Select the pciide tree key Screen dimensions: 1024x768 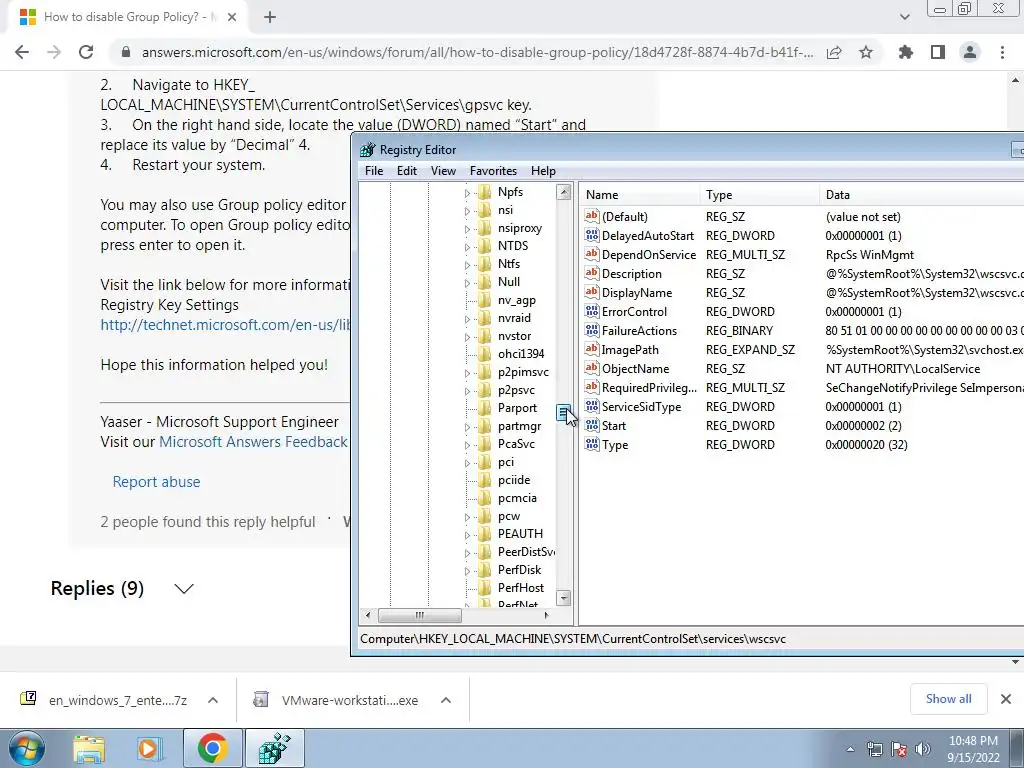click(513, 479)
